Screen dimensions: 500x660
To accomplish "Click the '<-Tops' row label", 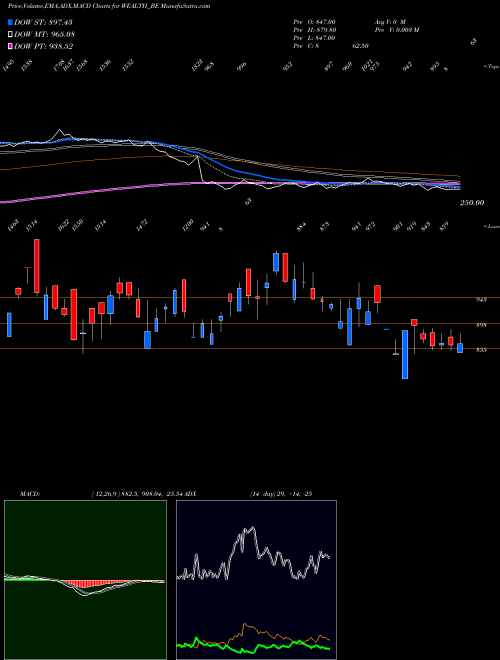I will pyautogui.click(x=491, y=67).
